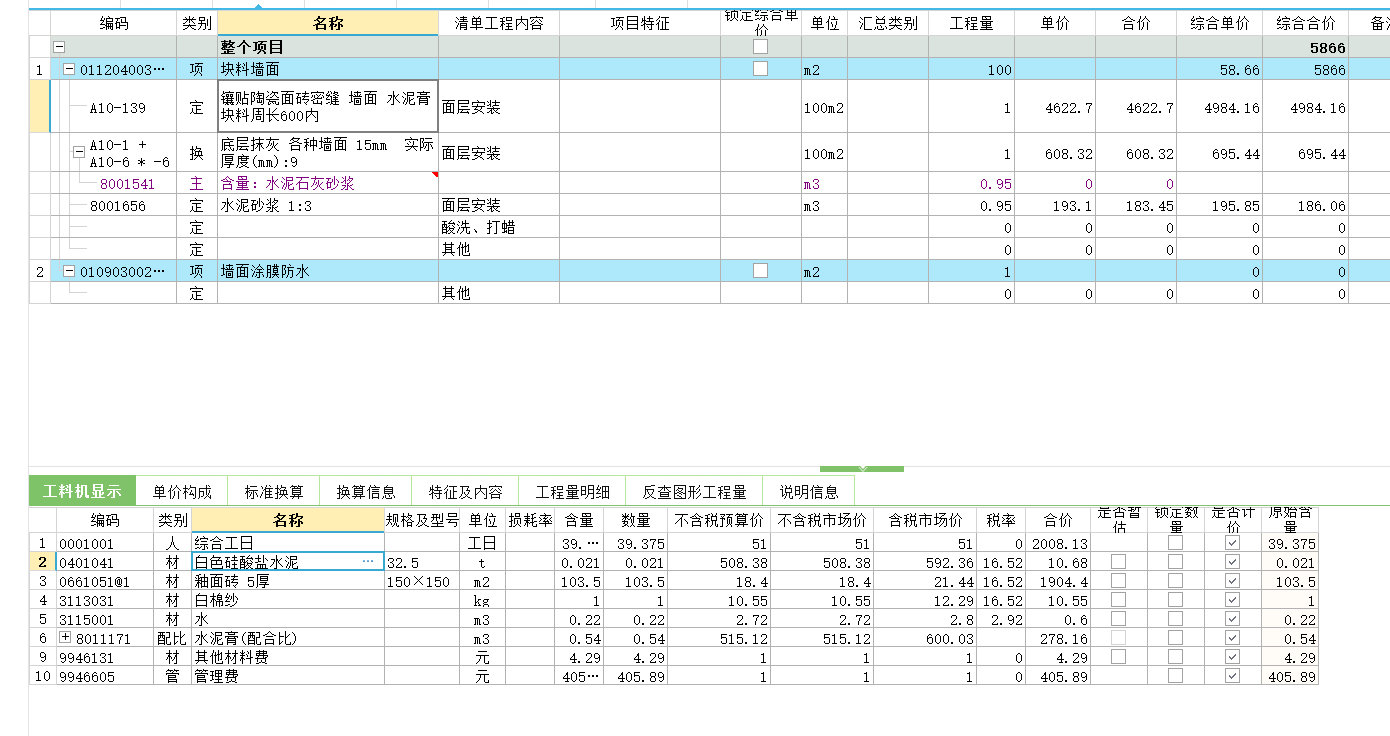The image size is (1390, 736).
Task: Click the 规格及型号 column header
Action: pos(424,520)
